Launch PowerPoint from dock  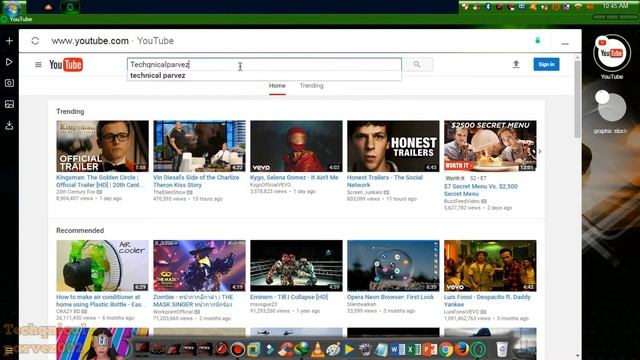tap(429, 350)
